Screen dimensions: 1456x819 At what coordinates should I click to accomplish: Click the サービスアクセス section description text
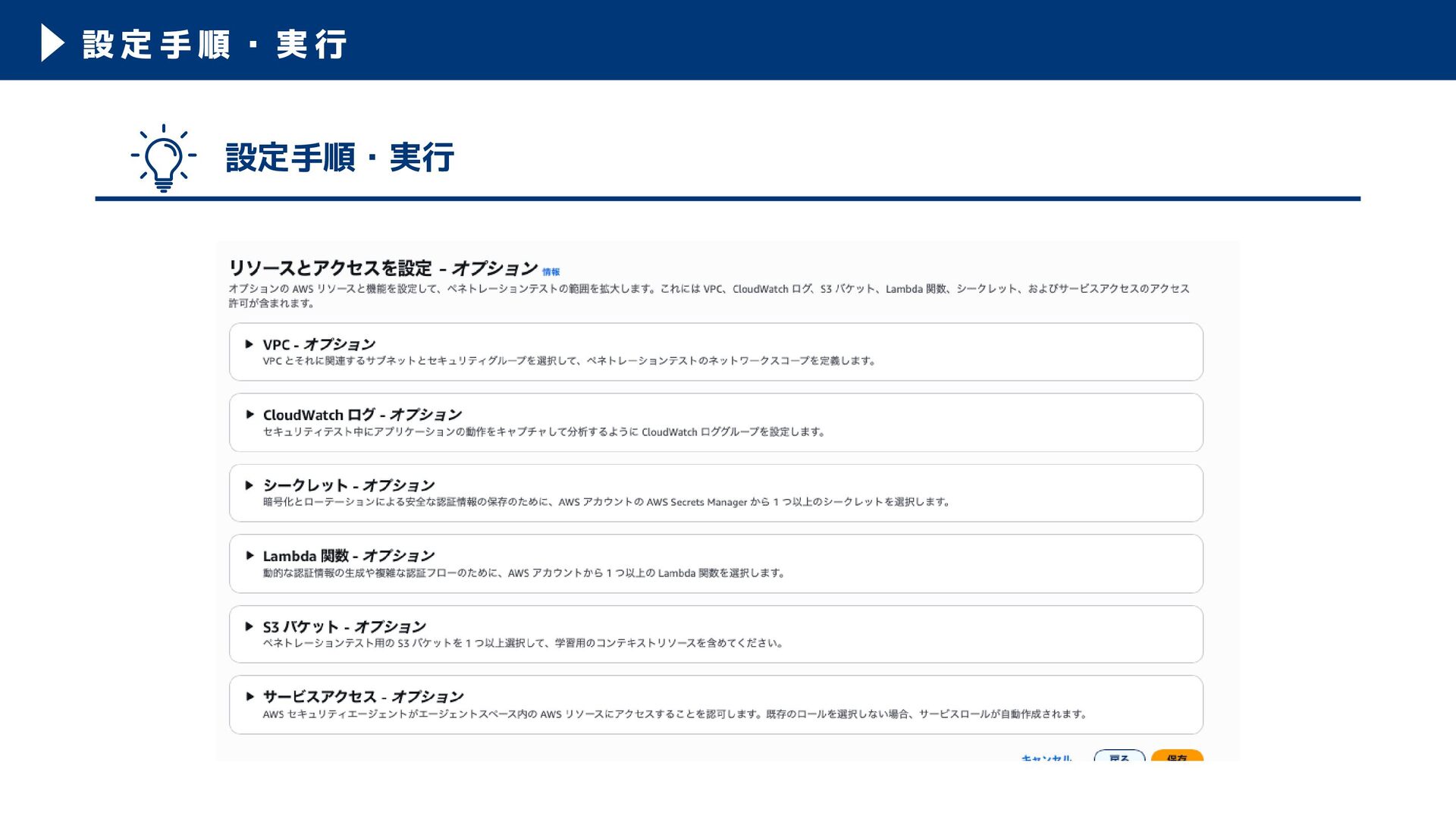tap(676, 714)
